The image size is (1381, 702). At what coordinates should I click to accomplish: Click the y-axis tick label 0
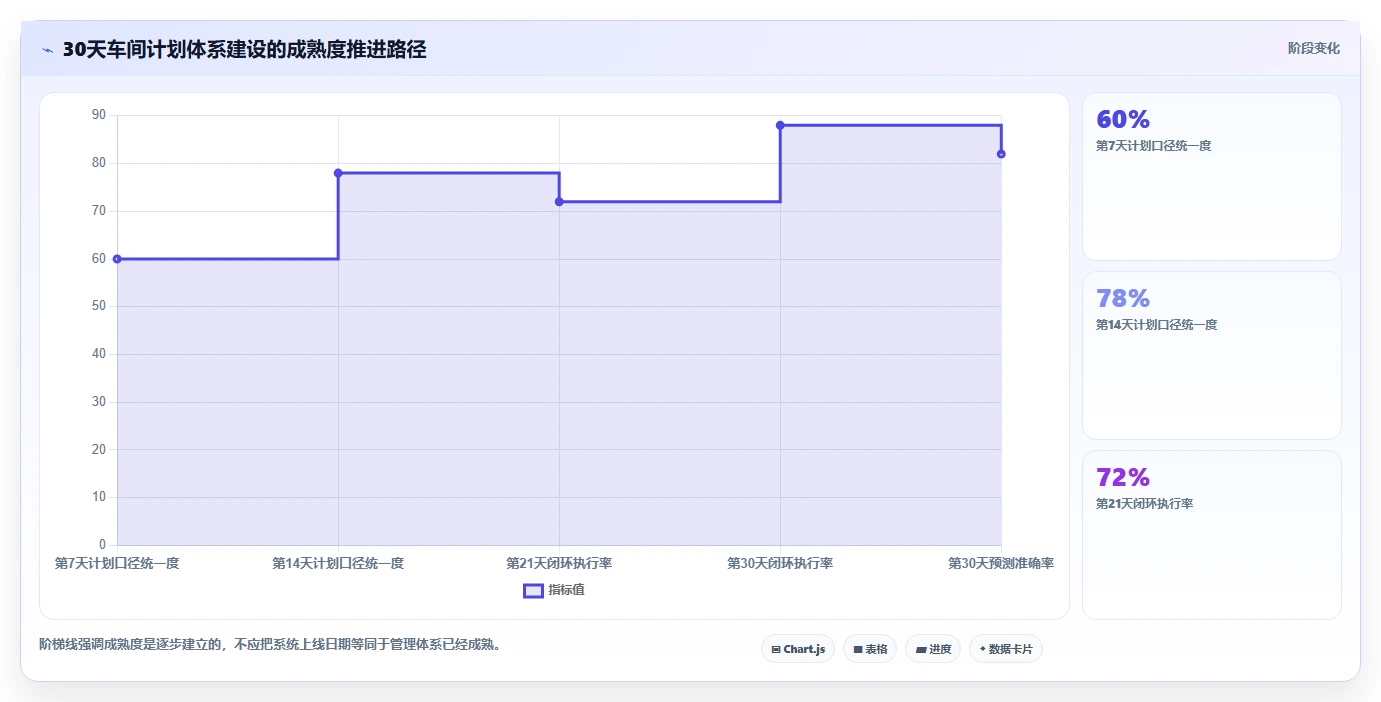102,545
